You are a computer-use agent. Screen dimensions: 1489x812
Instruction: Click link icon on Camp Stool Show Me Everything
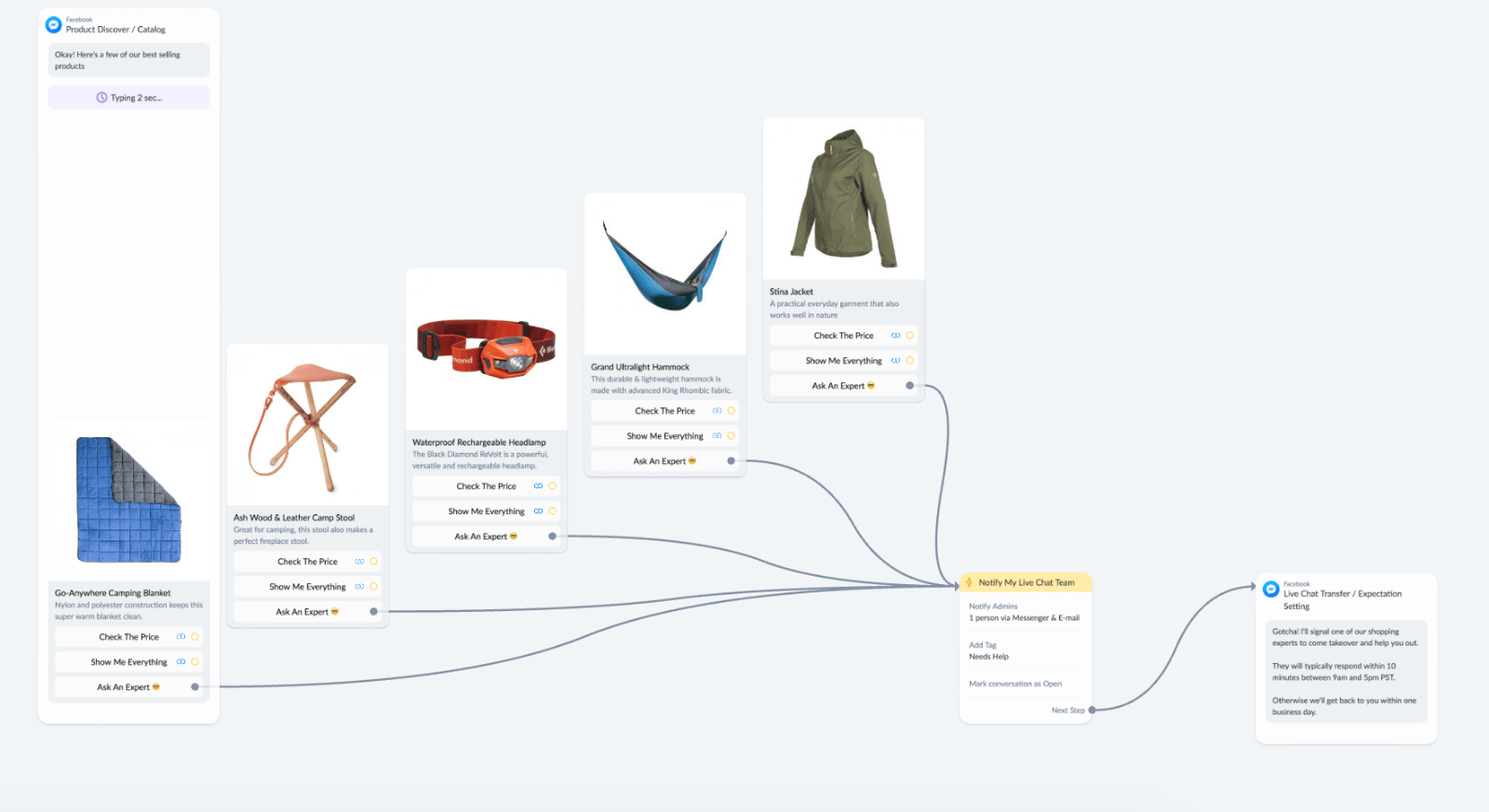[x=359, y=587]
